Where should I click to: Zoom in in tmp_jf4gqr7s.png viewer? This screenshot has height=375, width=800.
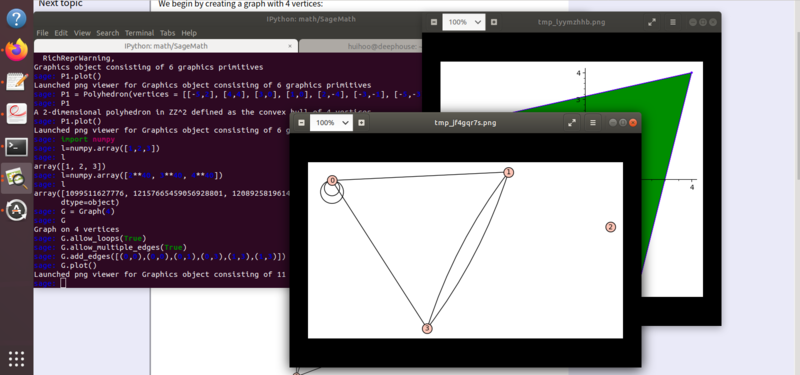(361, 123)
